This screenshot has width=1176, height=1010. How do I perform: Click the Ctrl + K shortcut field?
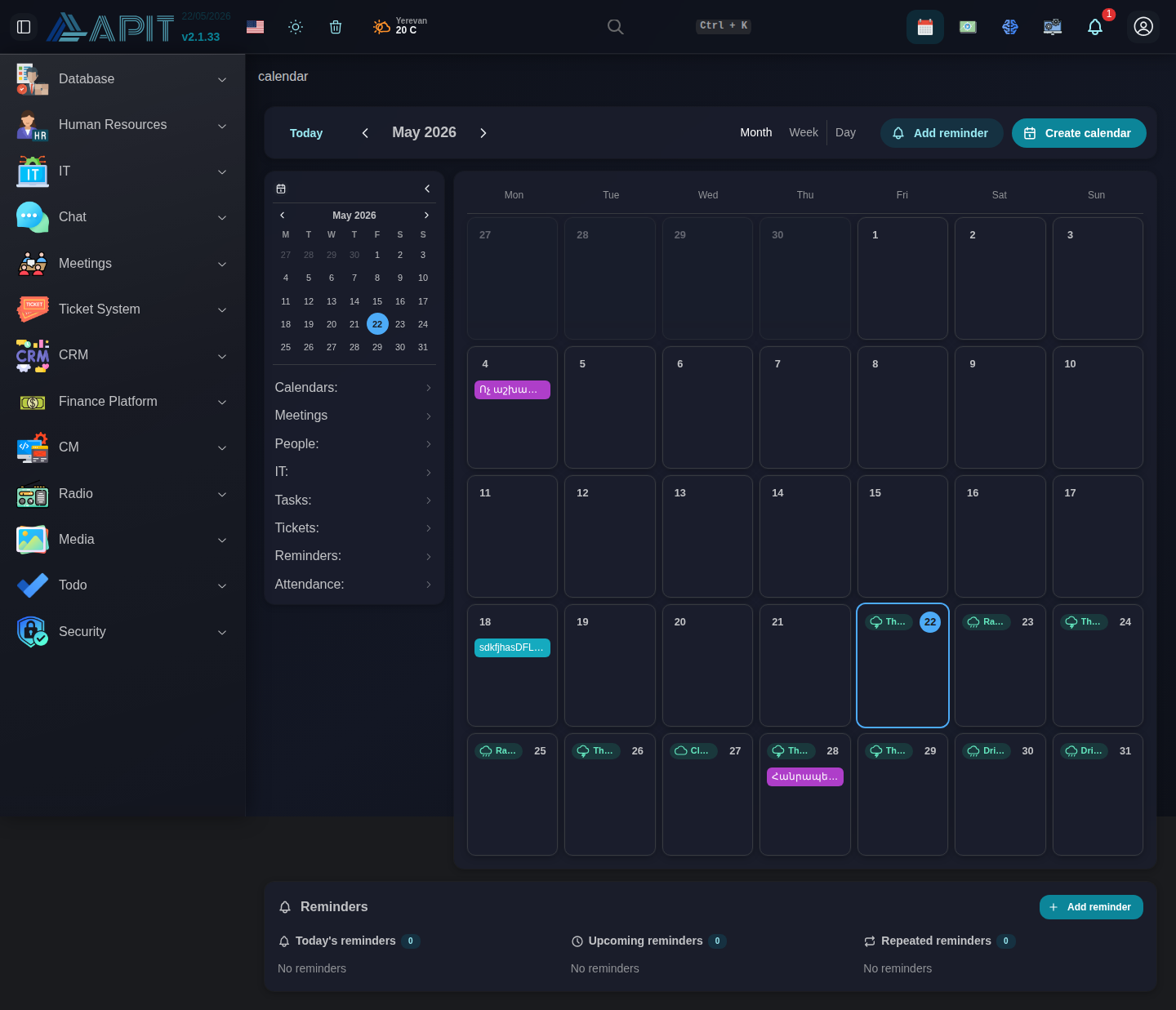coord(724,26)
